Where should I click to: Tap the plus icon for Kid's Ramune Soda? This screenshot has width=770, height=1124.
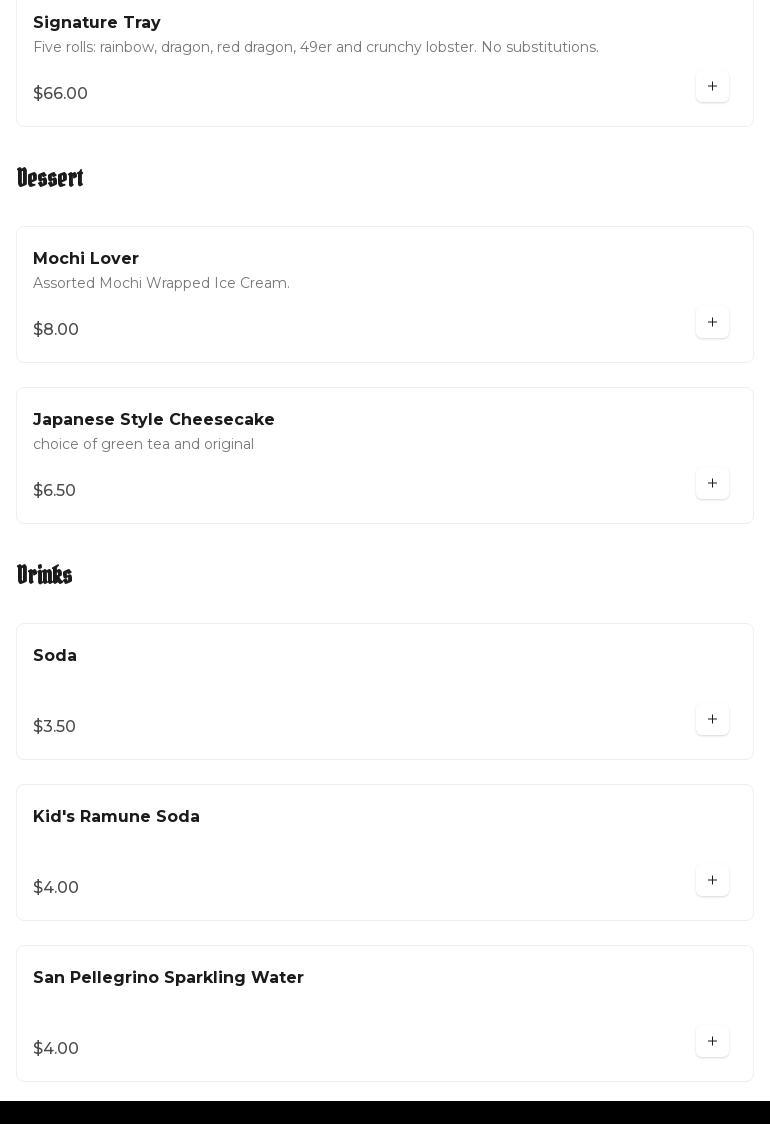712,881
